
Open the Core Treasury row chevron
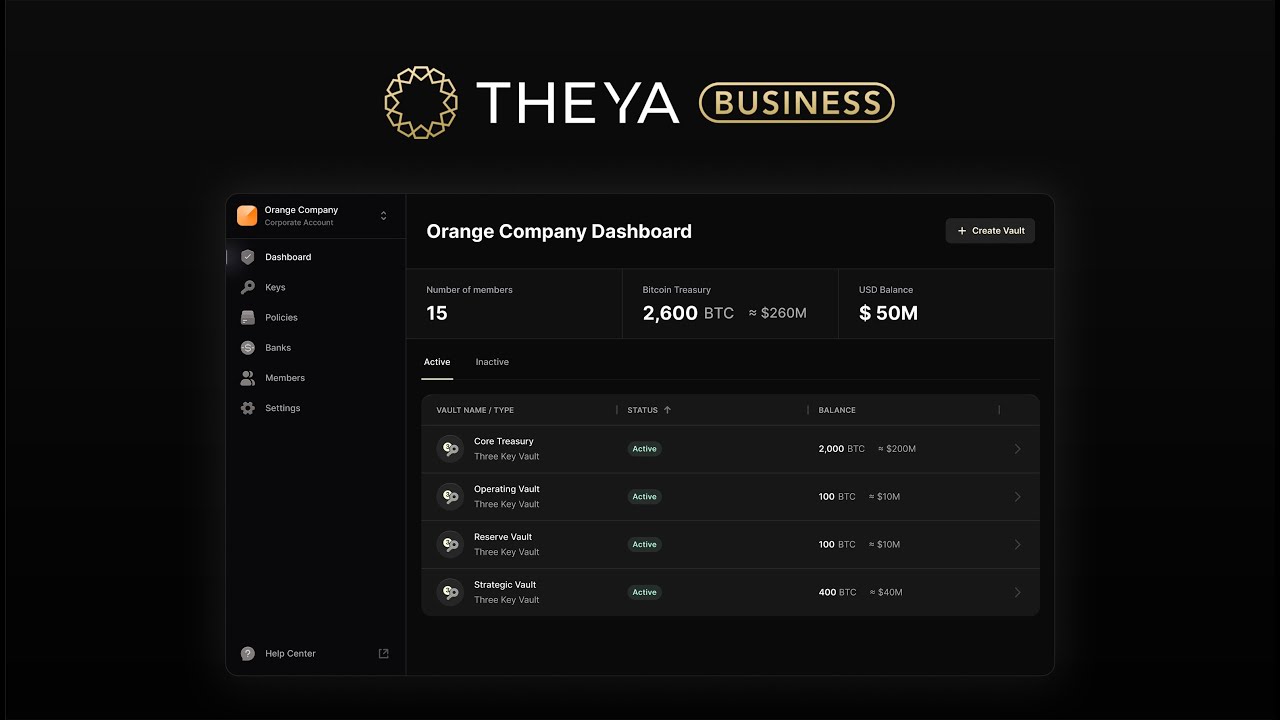[x=1017, y=449]
